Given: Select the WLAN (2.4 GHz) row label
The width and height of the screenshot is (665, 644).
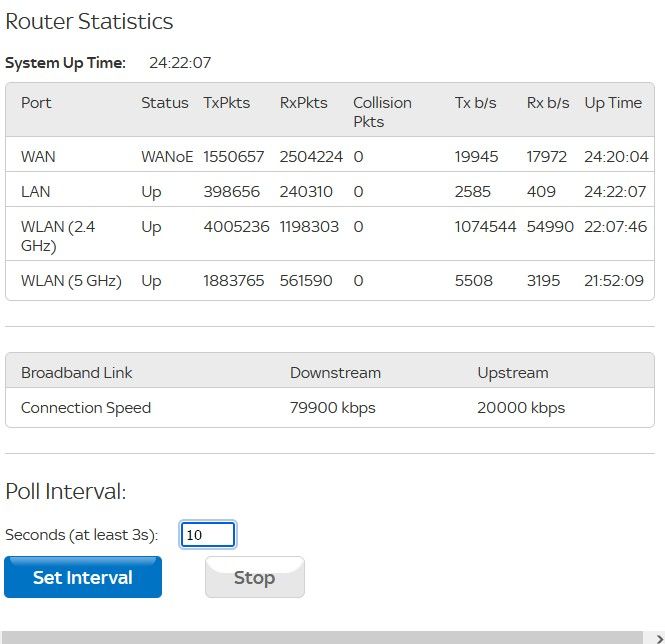Looking at the screenshot, I should tap(58, 235).
